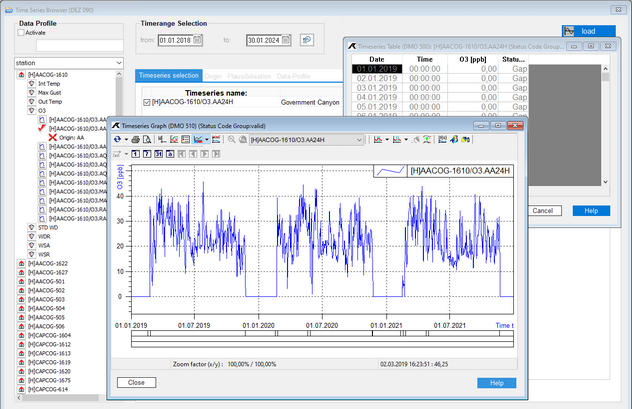Go to the next period arrow
The image size is (632, 409).
click(205, 154)
